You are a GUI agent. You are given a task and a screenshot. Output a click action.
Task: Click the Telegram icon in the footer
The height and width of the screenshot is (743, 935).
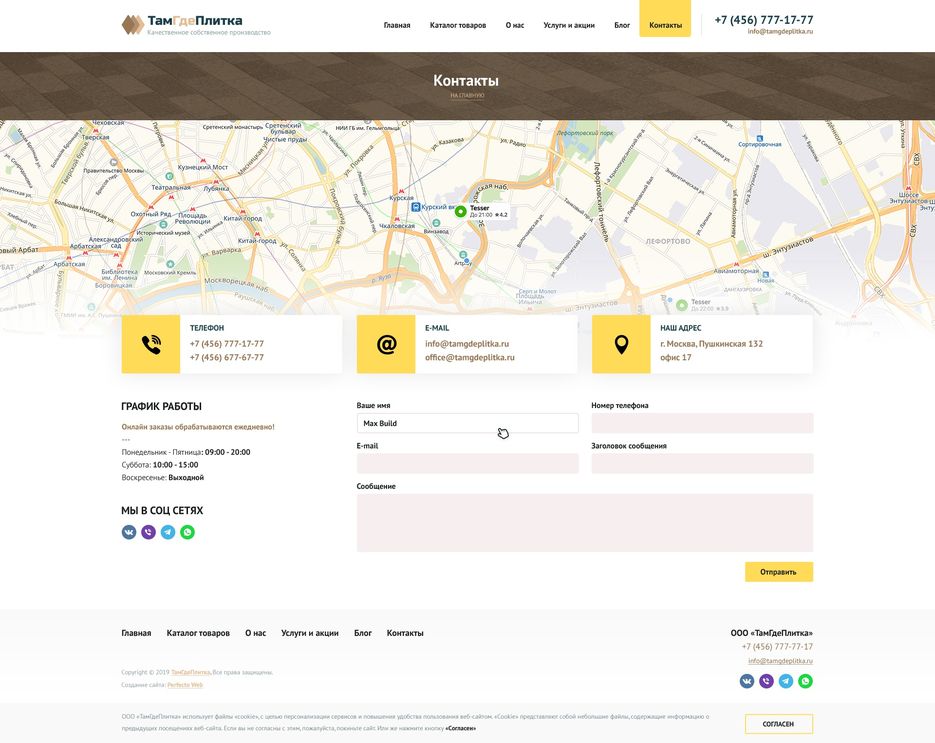[786, 681]
